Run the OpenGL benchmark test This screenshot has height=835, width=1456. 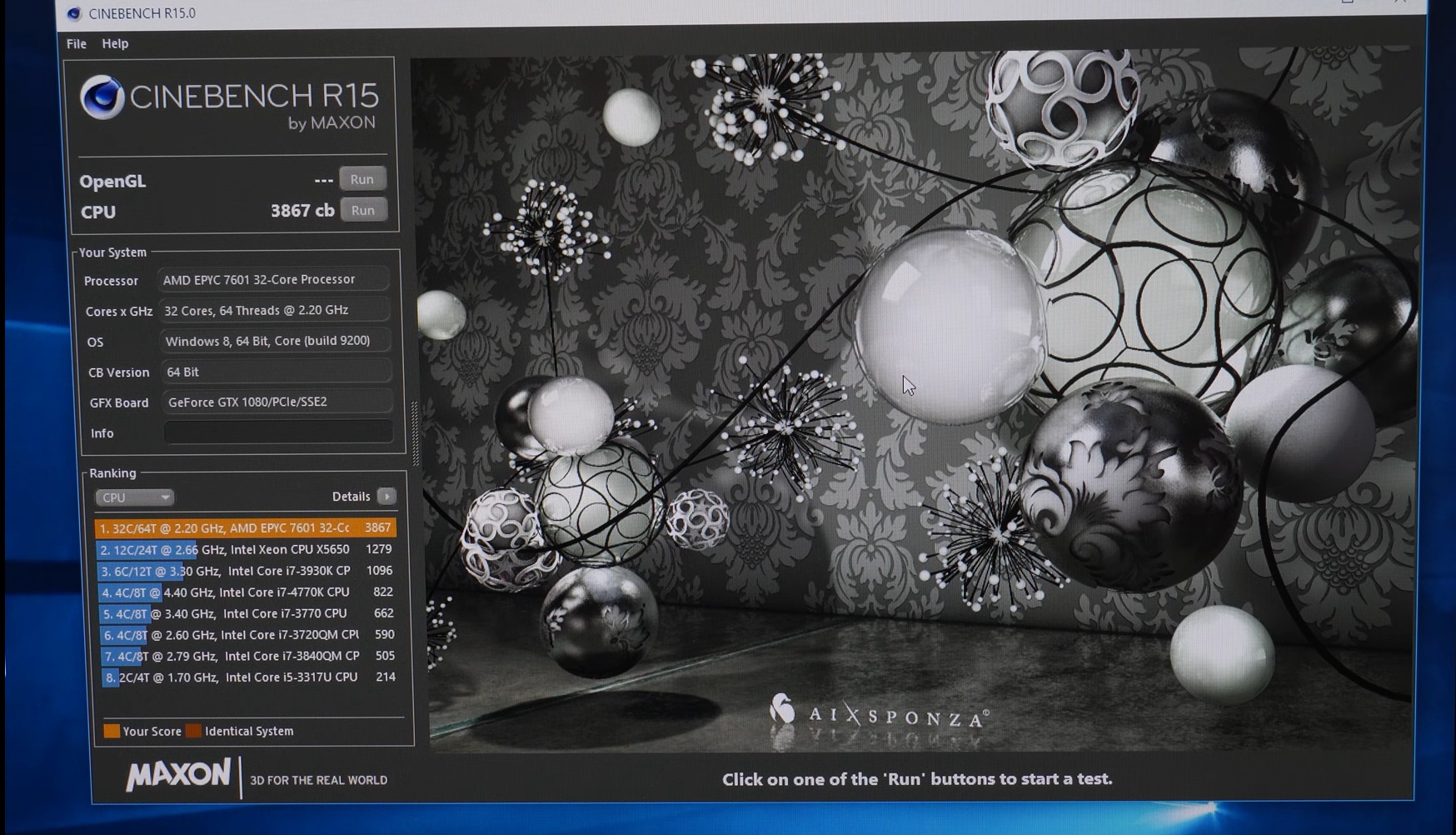362,179
